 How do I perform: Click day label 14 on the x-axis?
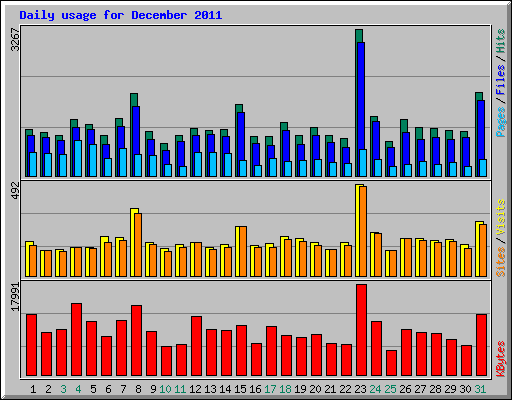(225, 389)
